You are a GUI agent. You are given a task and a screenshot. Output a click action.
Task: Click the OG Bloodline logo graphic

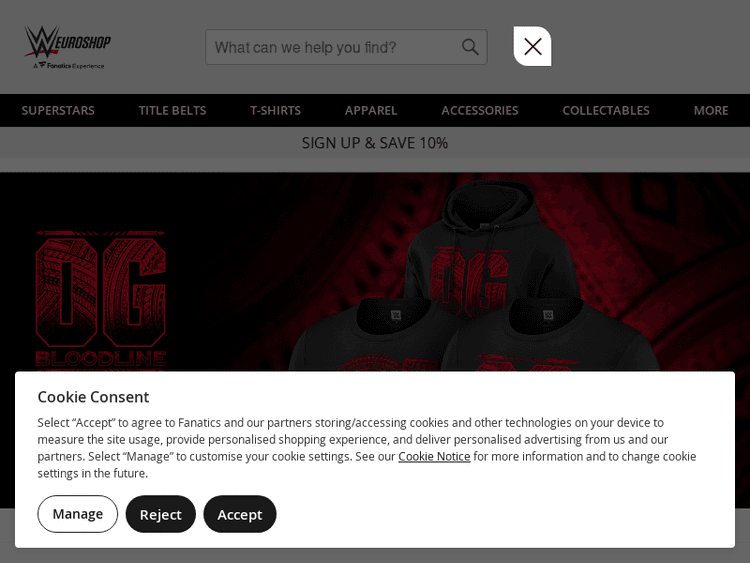(100, 299)
